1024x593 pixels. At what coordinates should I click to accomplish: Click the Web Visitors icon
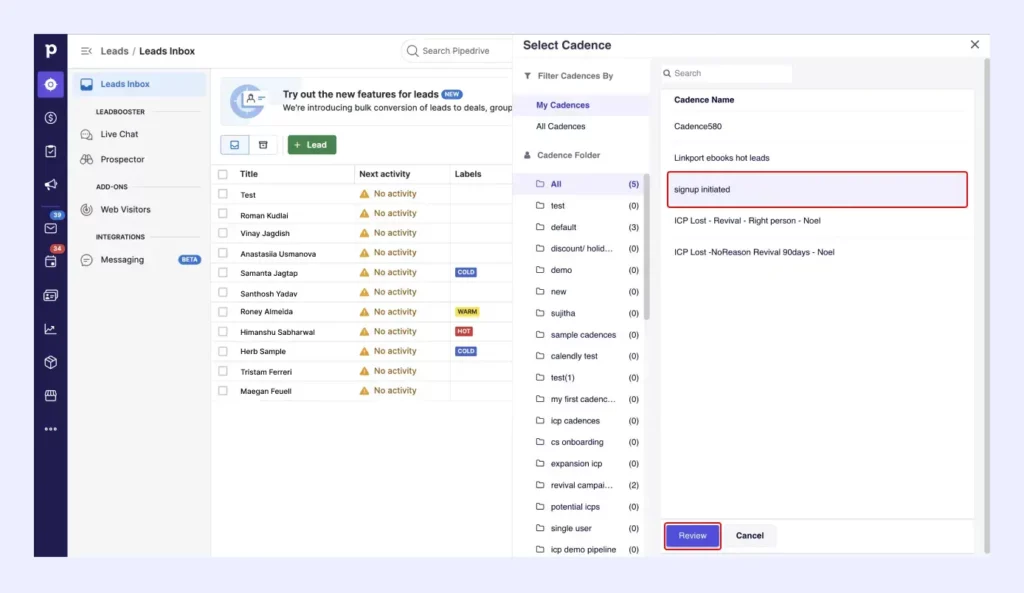(x=86, y=210)
